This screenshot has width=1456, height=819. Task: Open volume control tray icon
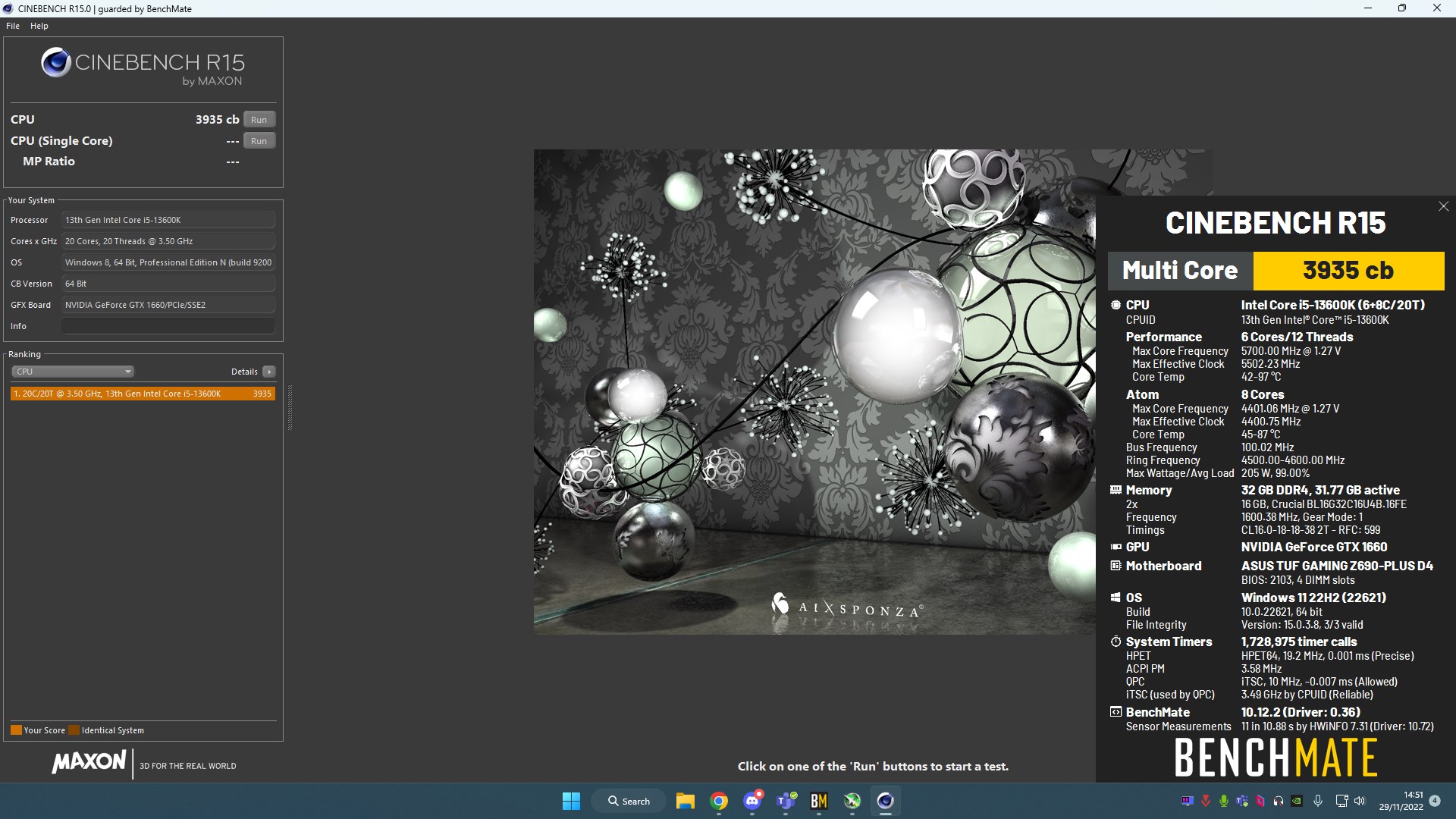pyautogui.click(x=1359, y=801)
